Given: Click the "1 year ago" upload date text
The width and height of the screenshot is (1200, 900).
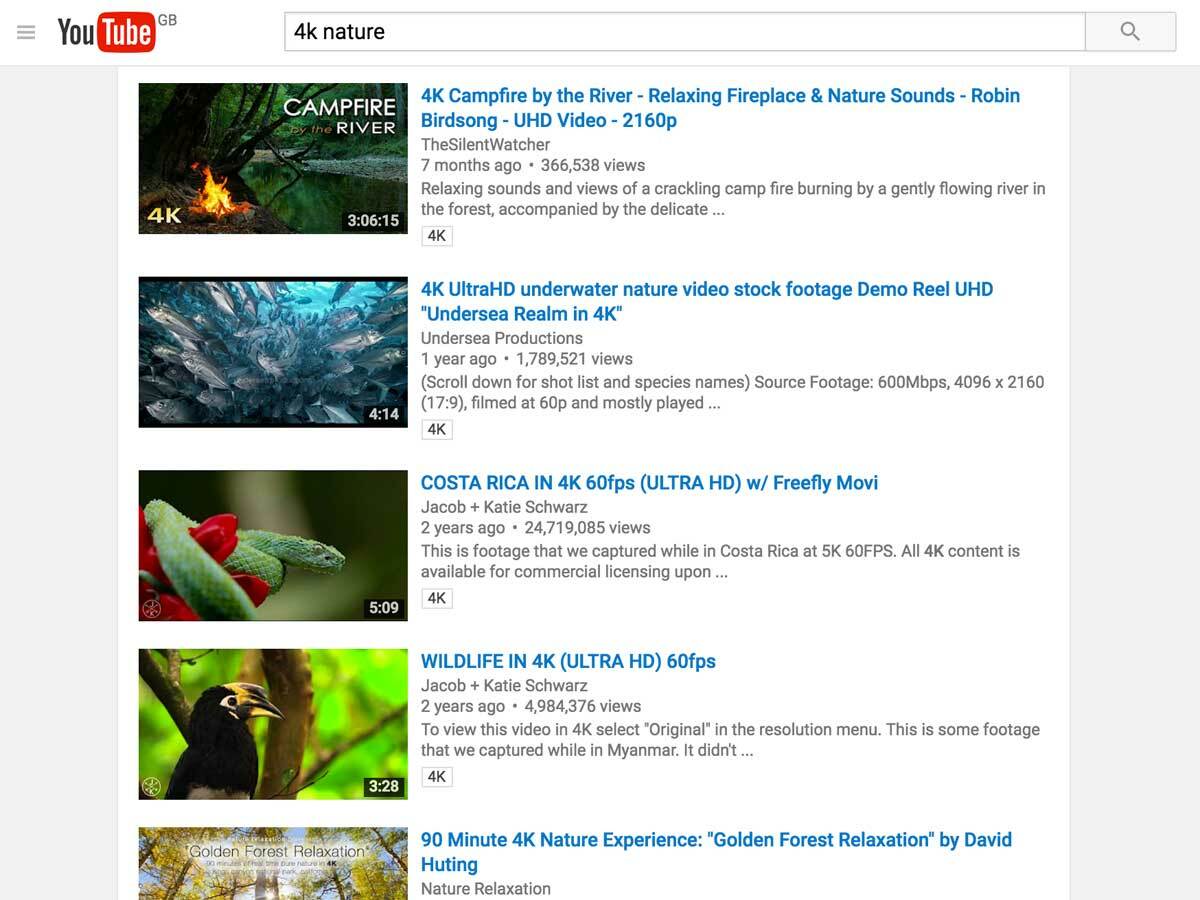Looking at the screenshot, I should (459, 358).
